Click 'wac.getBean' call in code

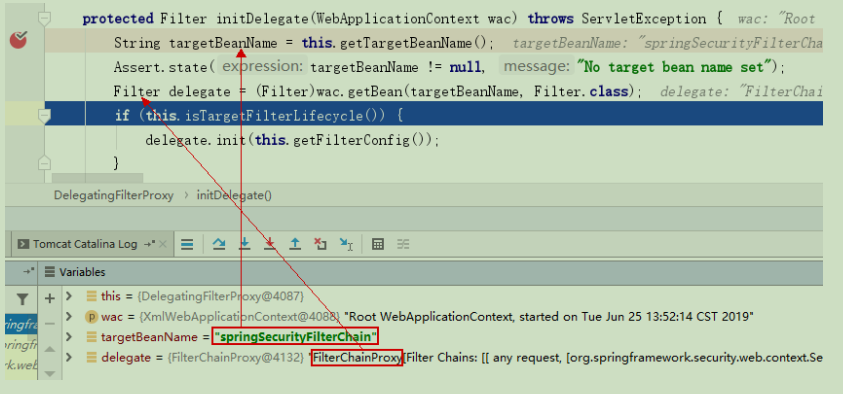click(x=358, y=92)
